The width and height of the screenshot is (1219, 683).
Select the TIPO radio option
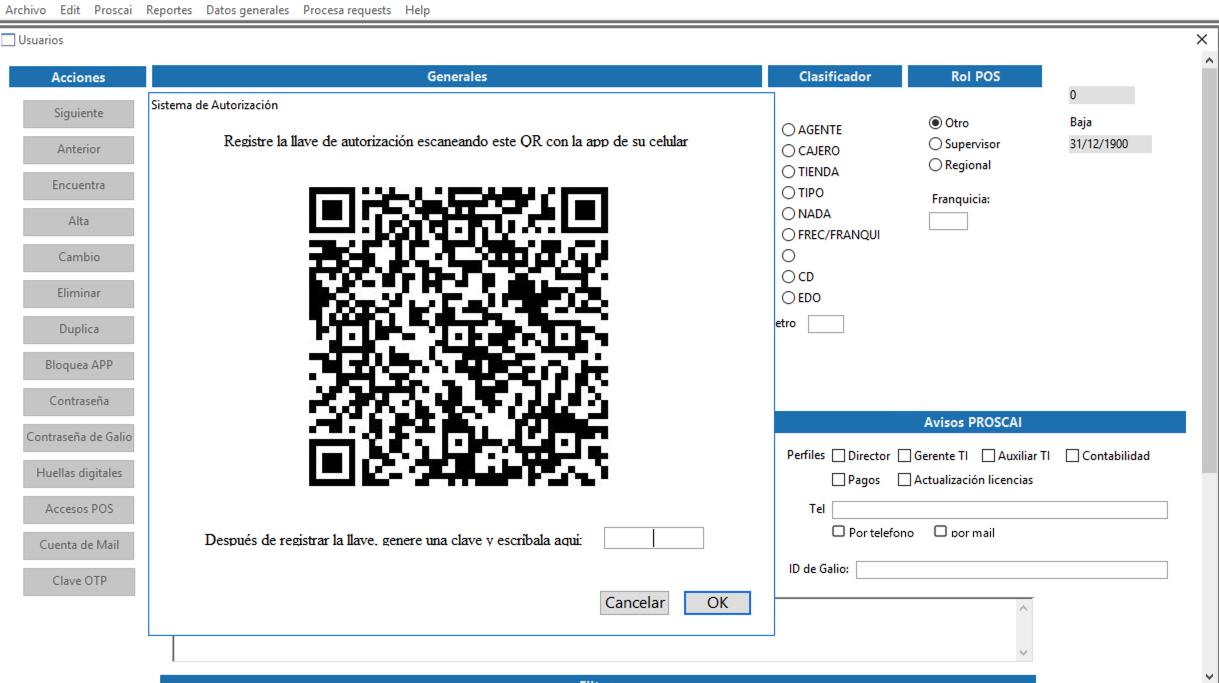tap(788, 193)
